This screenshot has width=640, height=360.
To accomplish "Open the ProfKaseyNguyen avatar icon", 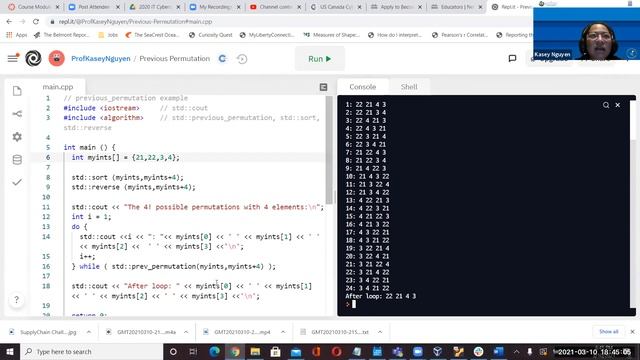I will [x=57, y=58].
